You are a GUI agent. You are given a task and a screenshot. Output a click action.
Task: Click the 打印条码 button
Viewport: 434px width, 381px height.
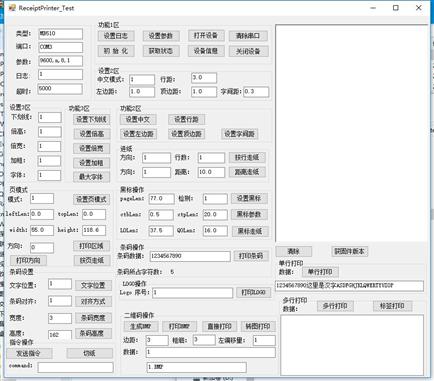coord(251,256)
